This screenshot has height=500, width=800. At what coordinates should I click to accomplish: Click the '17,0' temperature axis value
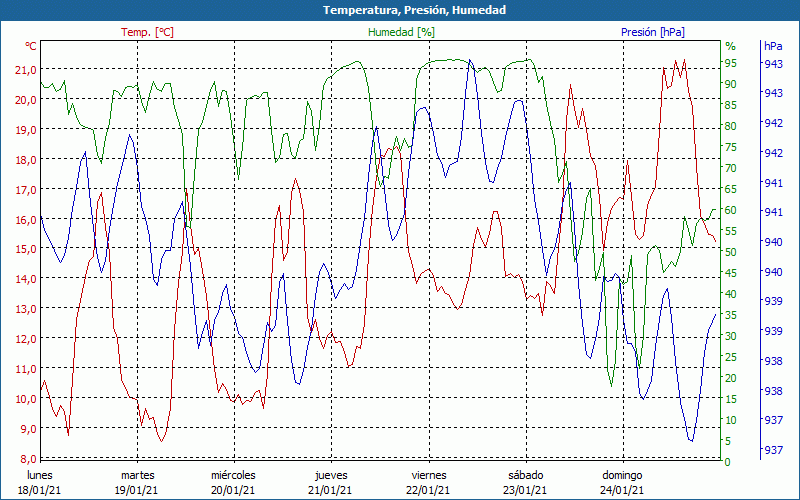coord(26,190)
